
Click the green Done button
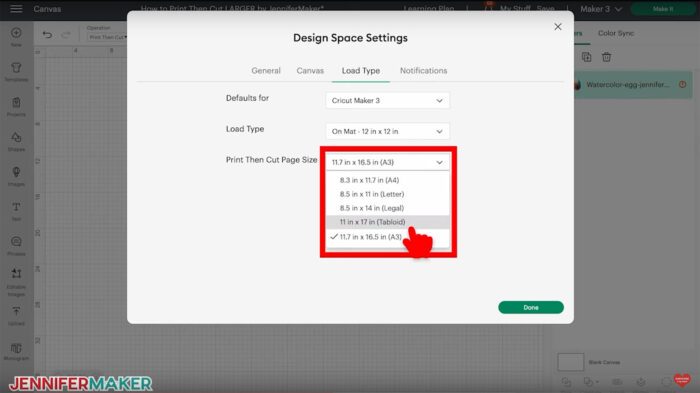[x=531, y=307]
